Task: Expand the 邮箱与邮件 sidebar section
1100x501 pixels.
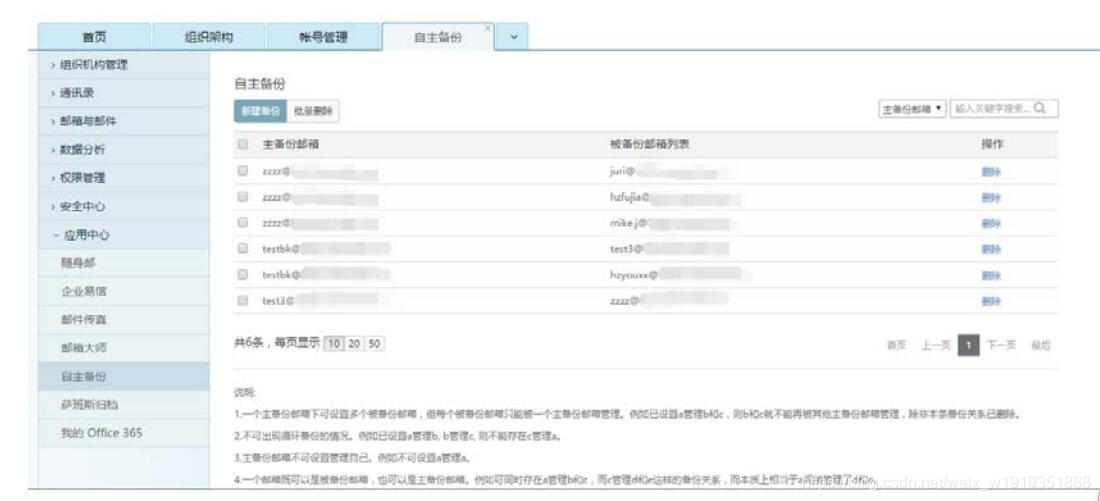Action: (124, 121)
